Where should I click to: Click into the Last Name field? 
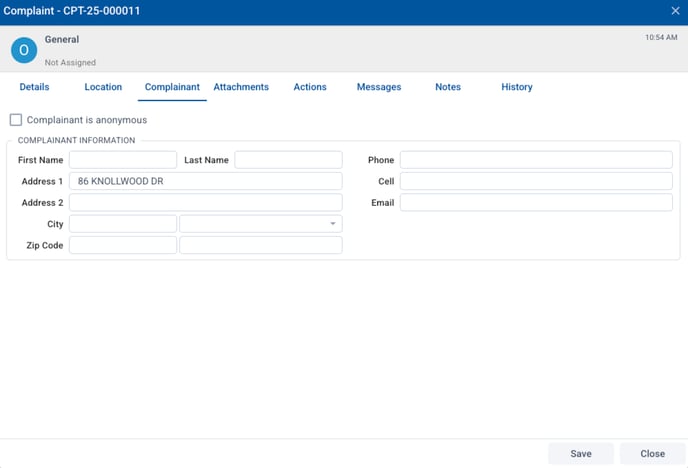[x=288, y=160]
